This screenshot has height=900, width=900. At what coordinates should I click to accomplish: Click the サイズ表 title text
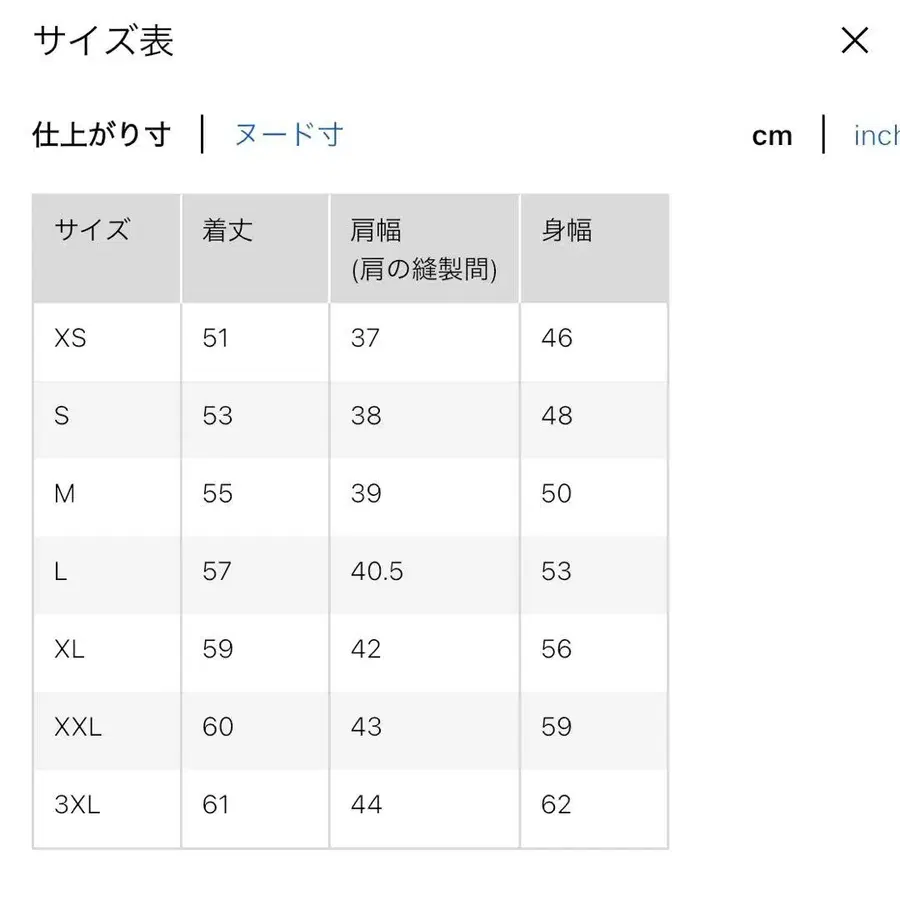coord(103,41)
